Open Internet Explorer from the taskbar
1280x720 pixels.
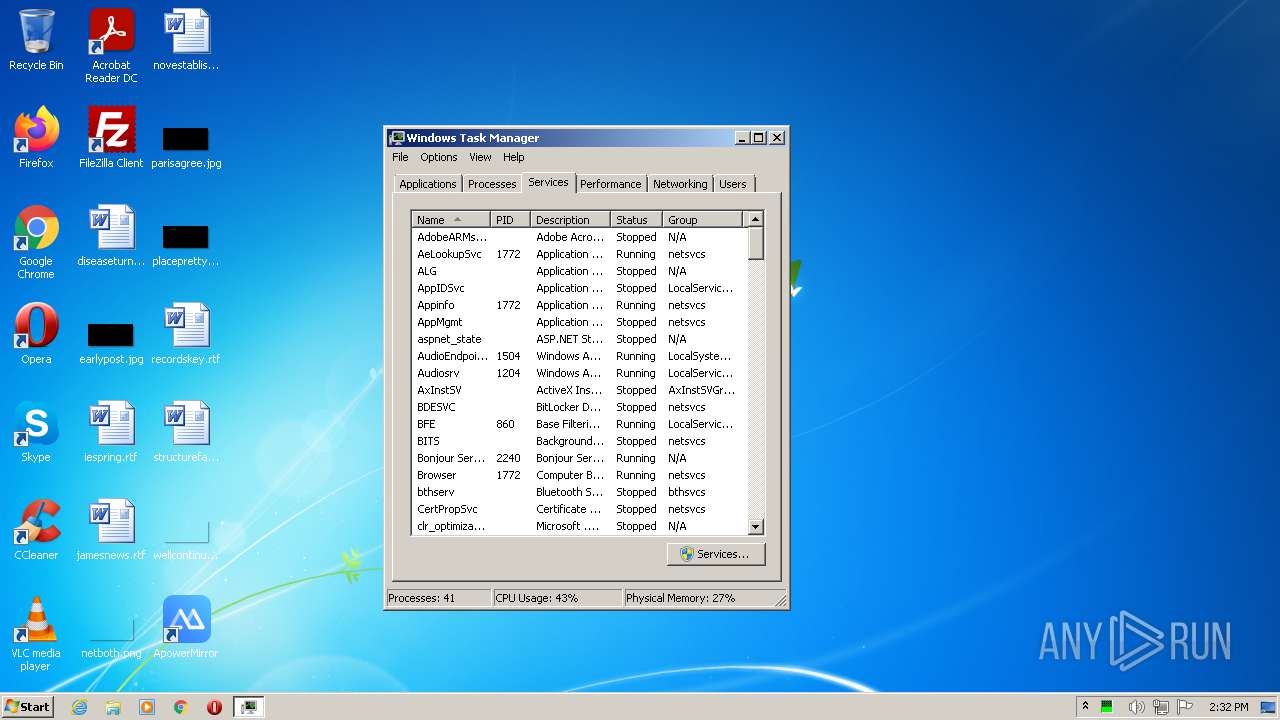pos(80,707)
